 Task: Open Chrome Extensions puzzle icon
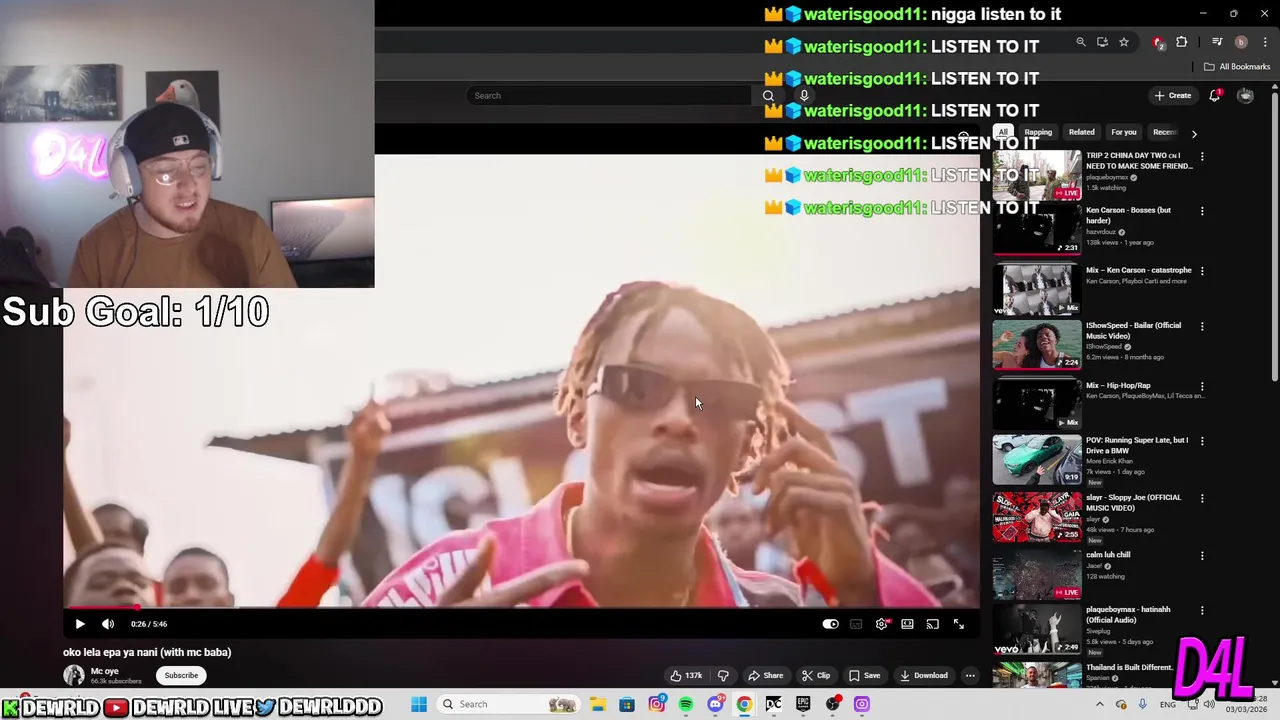[1181, 42]
